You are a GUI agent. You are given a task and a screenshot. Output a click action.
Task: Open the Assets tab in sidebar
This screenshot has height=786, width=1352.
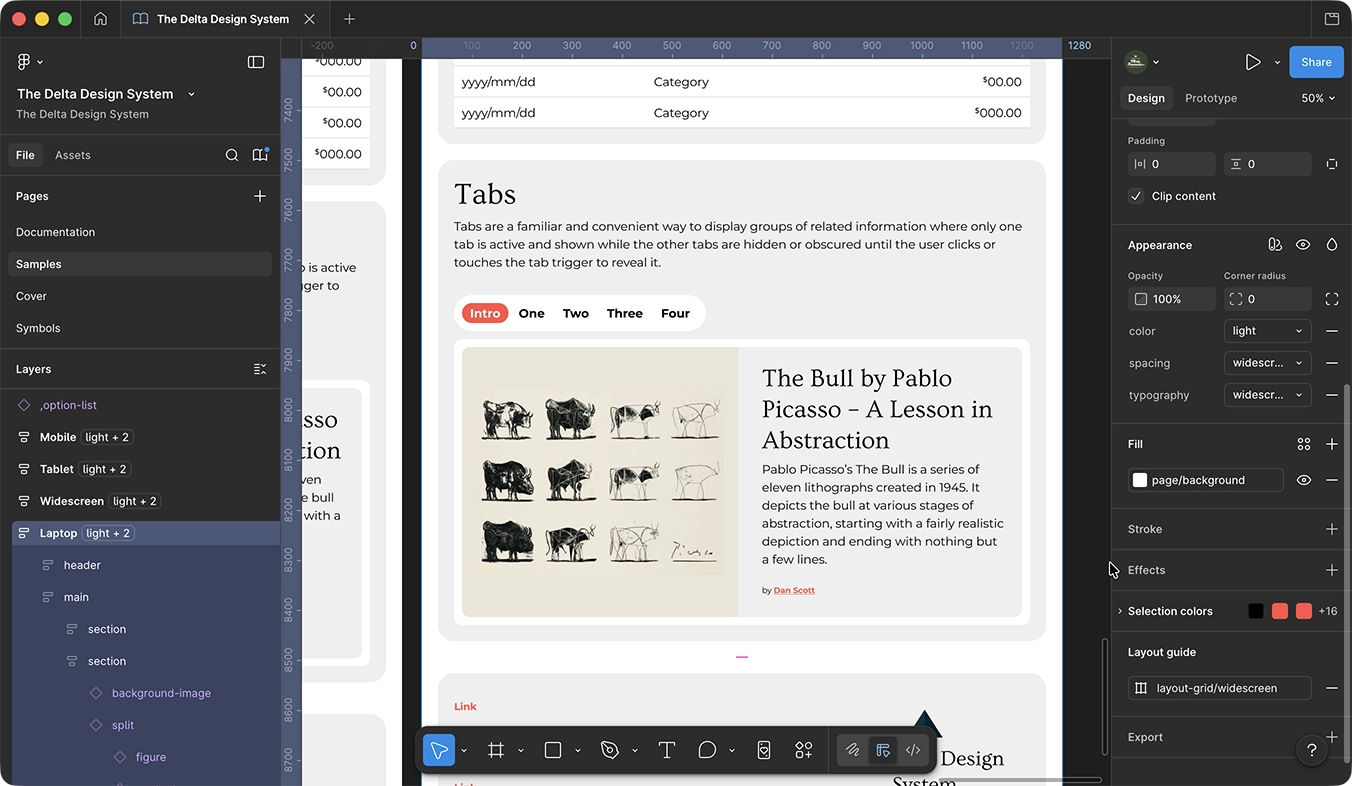pos(72,155)
